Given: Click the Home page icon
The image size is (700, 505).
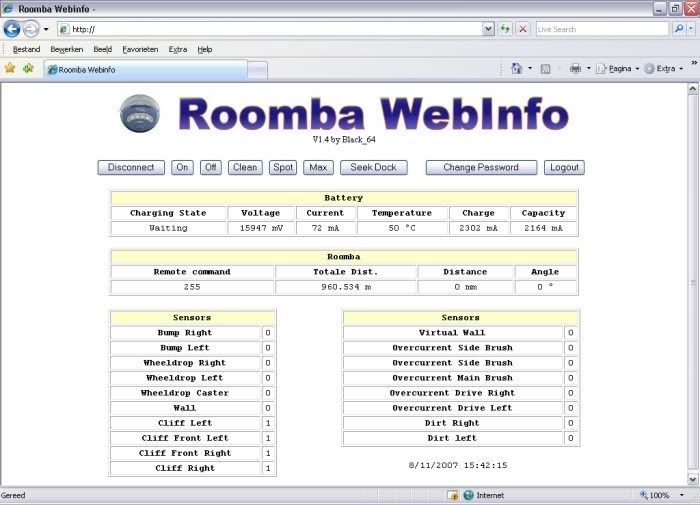Looking at the screenshot, I should [517, 68].
